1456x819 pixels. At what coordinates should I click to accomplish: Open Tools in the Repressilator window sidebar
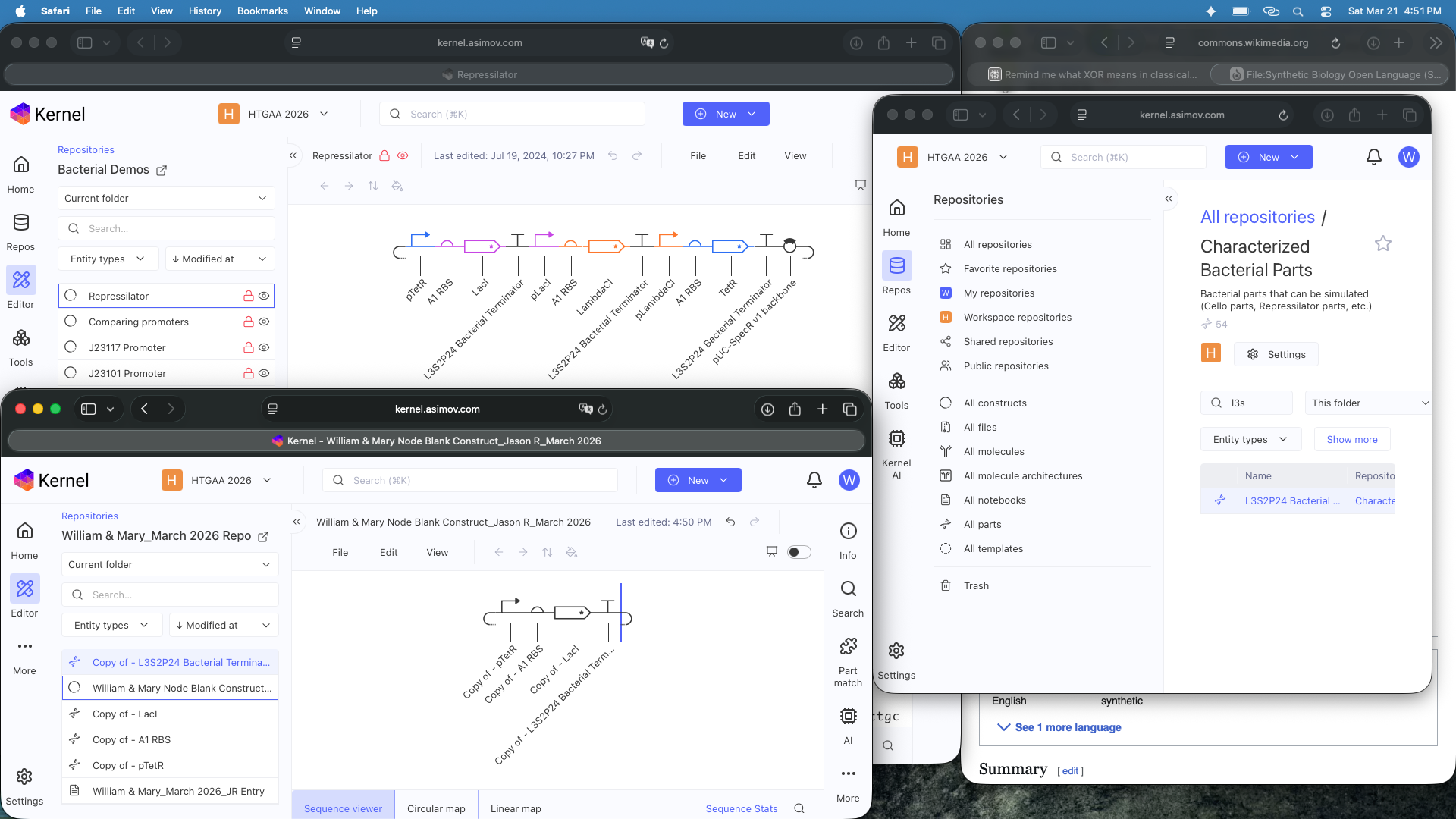pyautogui.click(x=21, y=347)
